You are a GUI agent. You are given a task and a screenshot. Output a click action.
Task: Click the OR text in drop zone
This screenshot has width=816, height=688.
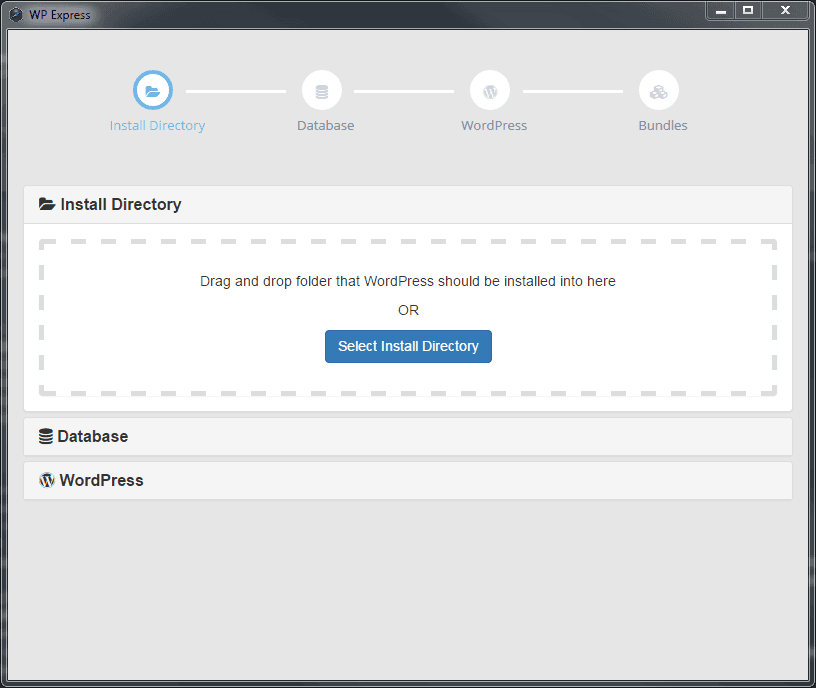pyautogui.click(x=408, y=310)
